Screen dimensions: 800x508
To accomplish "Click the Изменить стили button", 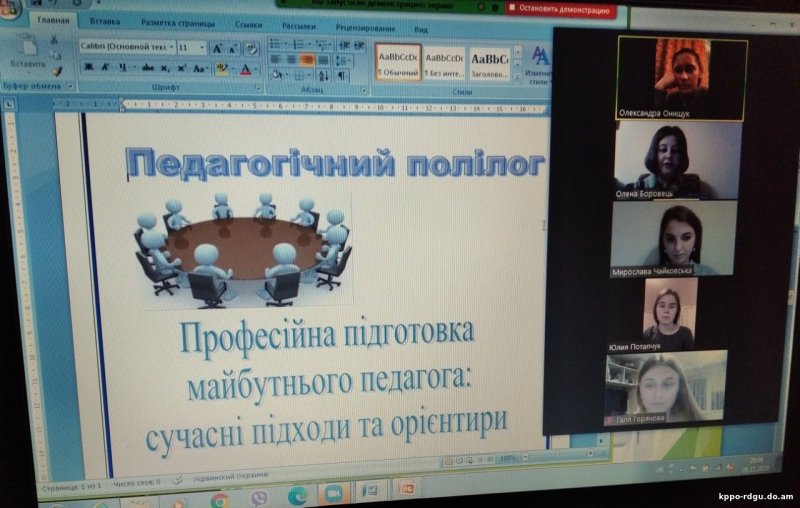I will pos(538,66).
